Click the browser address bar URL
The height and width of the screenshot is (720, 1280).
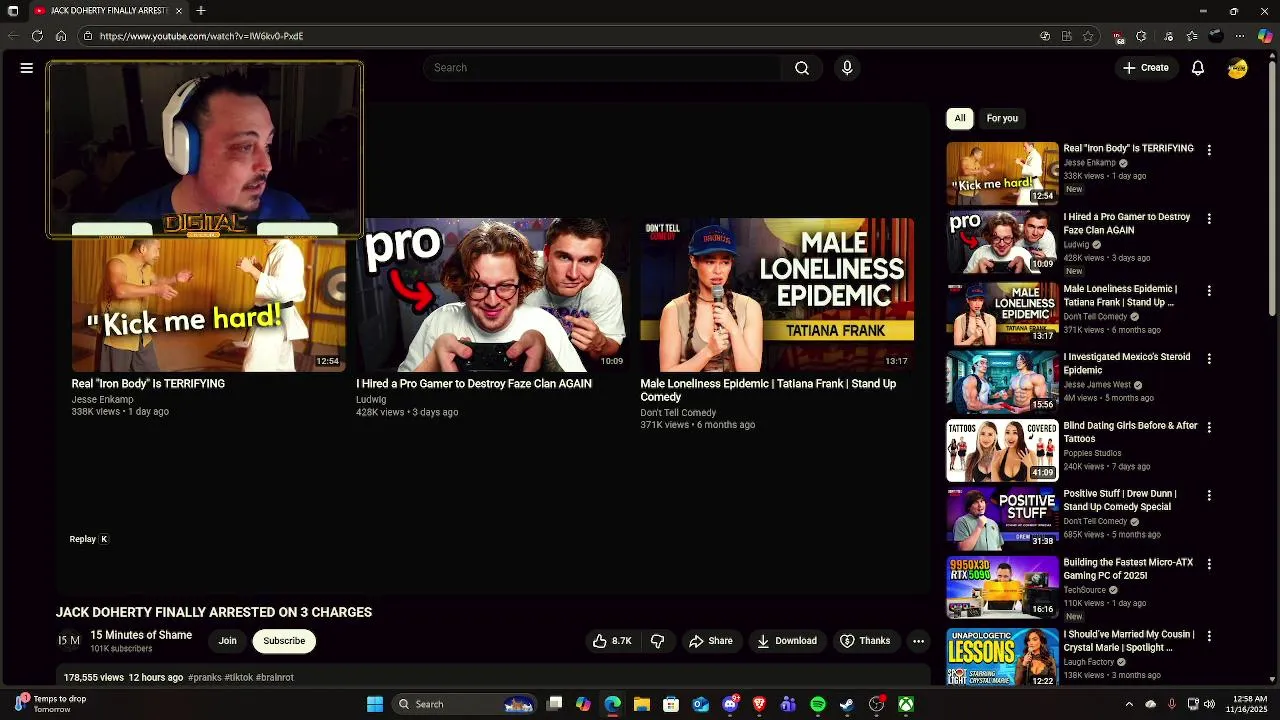pos(201,36)
